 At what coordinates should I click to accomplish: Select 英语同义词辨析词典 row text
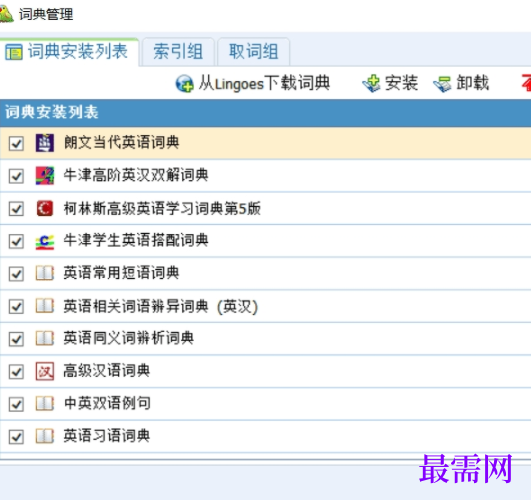[129, 338]
